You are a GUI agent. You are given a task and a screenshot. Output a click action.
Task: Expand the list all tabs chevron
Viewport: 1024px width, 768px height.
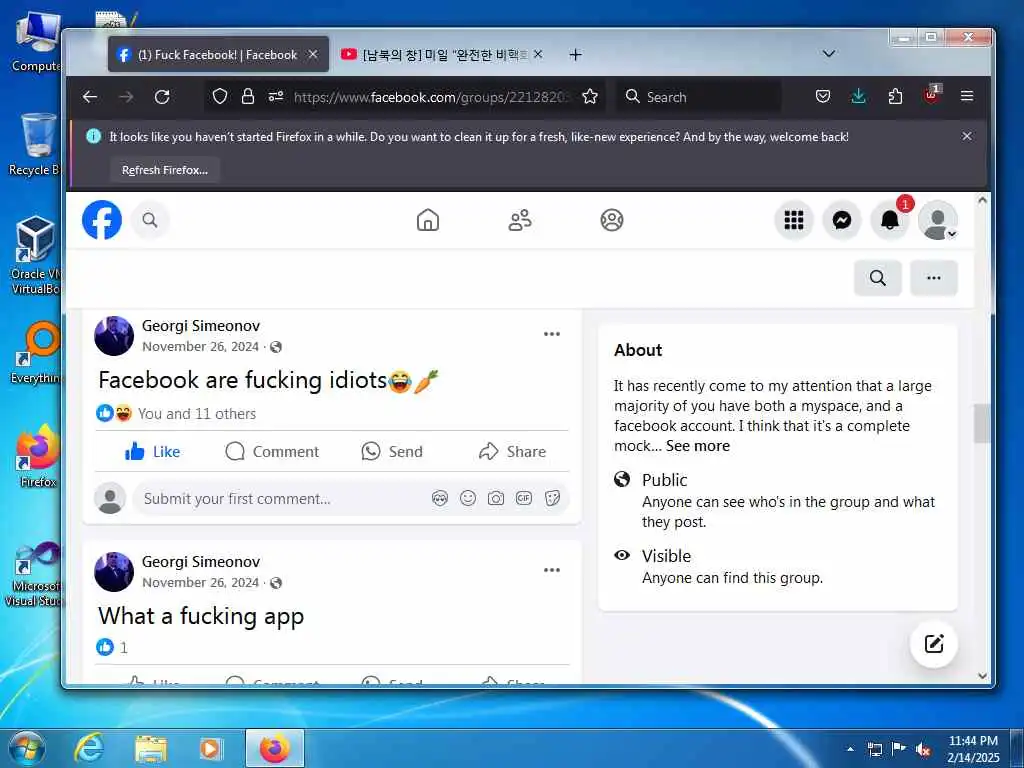[x=829, y=54]
